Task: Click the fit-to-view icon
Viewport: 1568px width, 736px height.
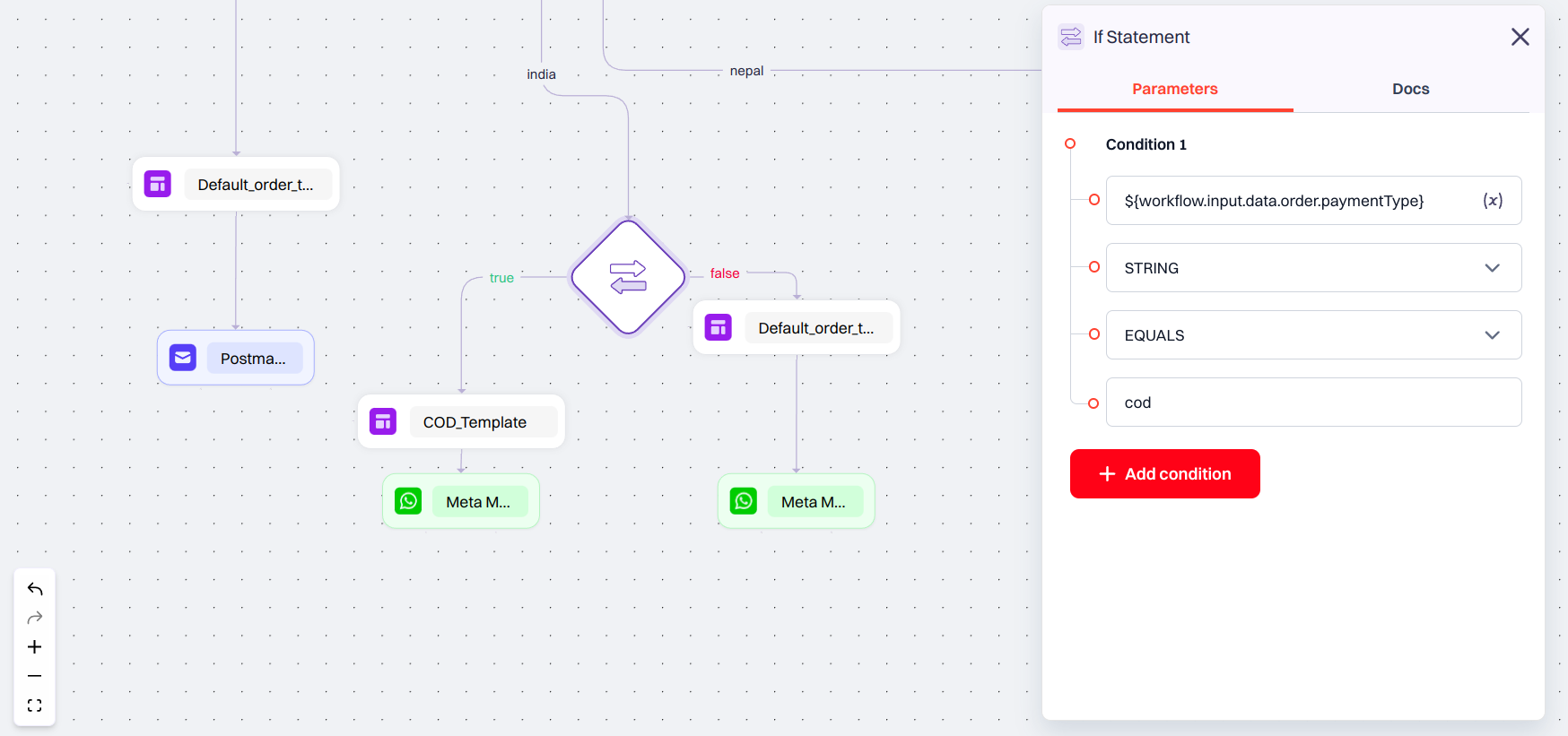Action: click(35, 706)
